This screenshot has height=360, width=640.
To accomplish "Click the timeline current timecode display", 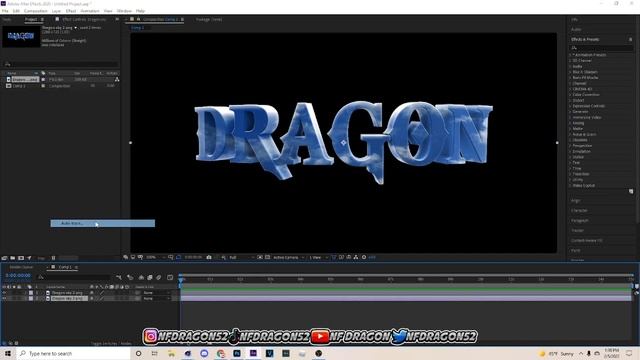I will [x=18, y=276].
